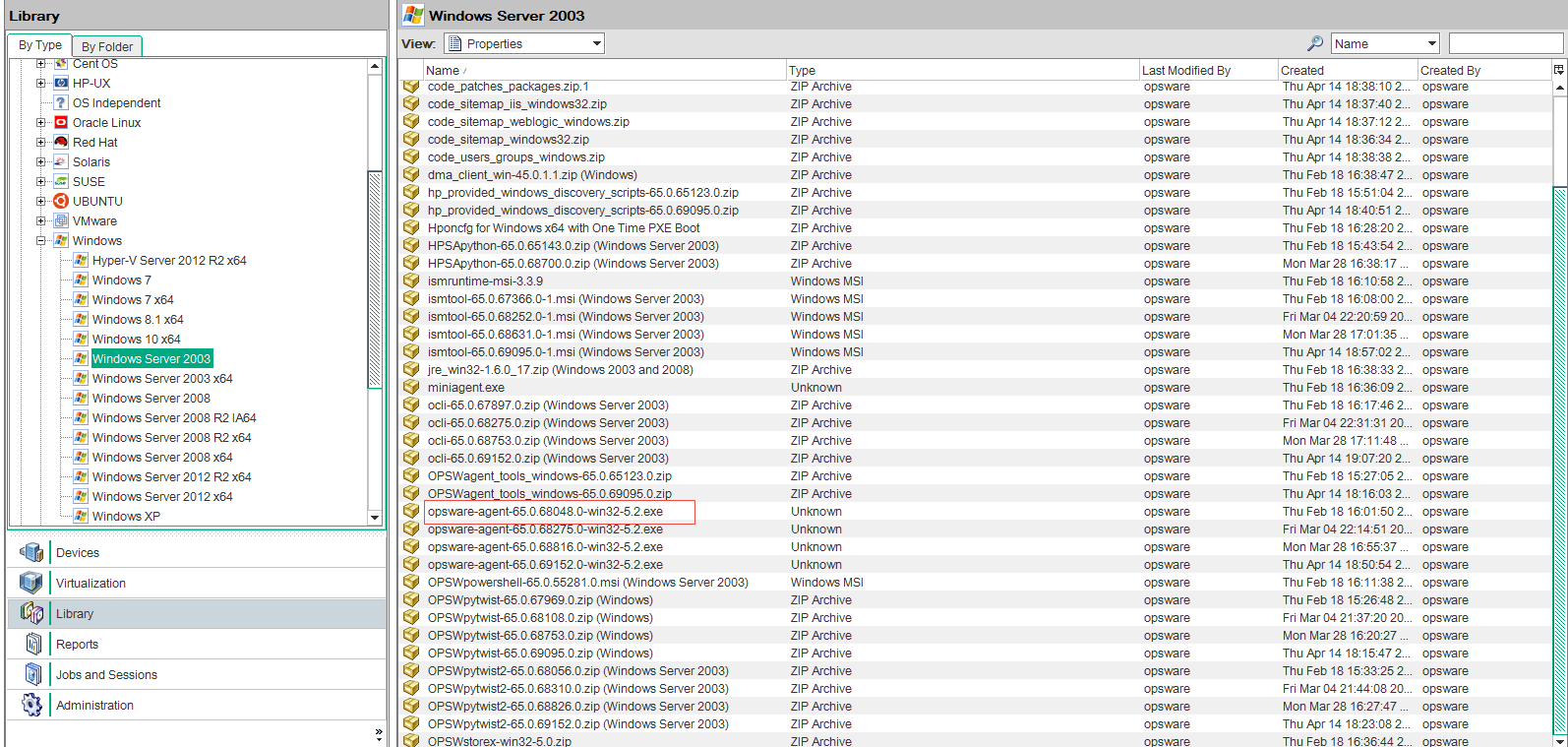Select Hyper-V Server 2012 R2 x64
The width and height of the screenshot is (1568, 747).
pos(169,260)
